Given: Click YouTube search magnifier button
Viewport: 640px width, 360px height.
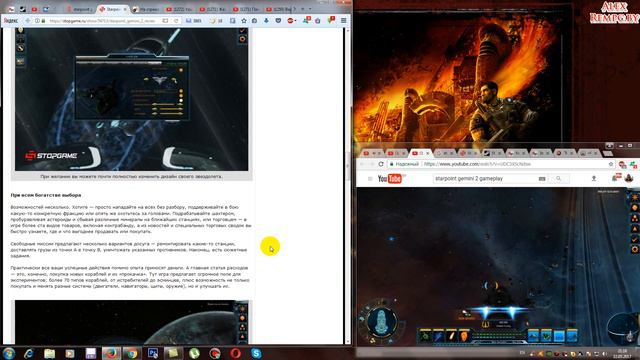Looking at the screenshot, I should (558, 179).
